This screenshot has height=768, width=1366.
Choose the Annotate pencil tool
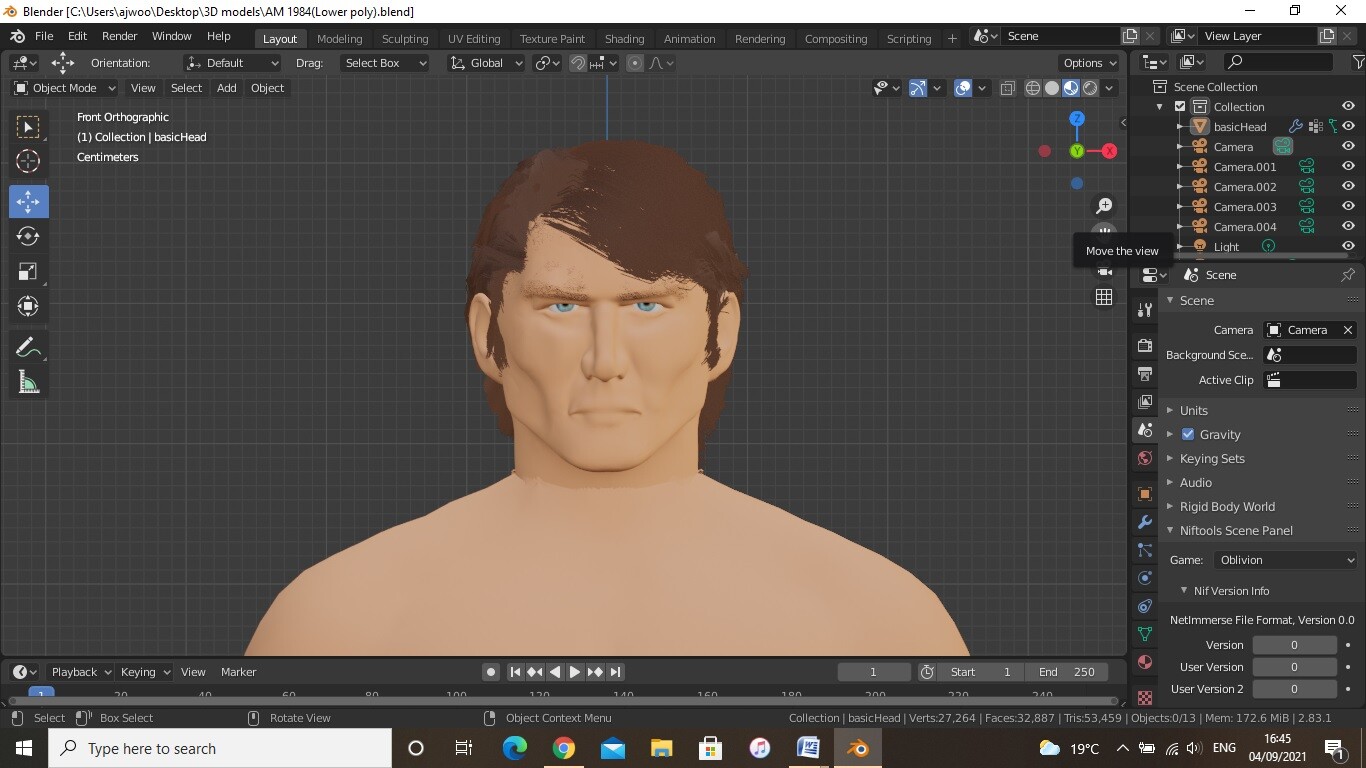click(x=28, y=347)
